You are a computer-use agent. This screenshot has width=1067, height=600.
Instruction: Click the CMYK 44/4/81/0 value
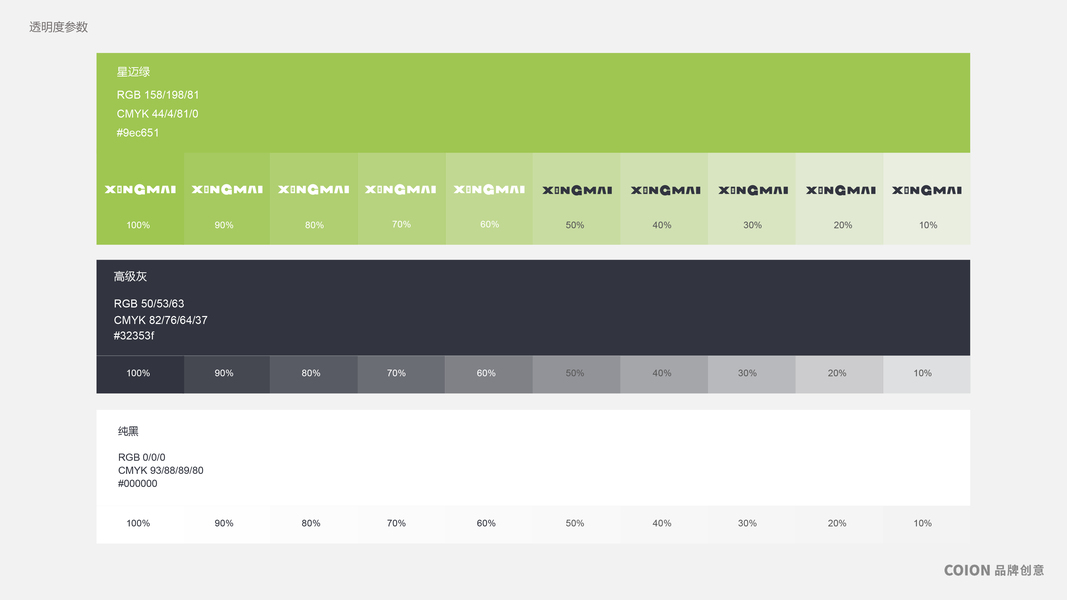click(x=157, y=114)
